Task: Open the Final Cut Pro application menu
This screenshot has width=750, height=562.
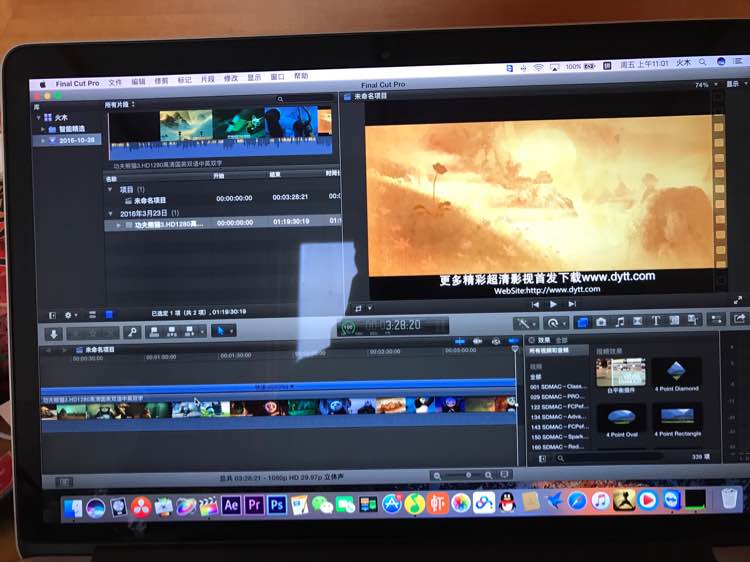Action: coord(77,84)
